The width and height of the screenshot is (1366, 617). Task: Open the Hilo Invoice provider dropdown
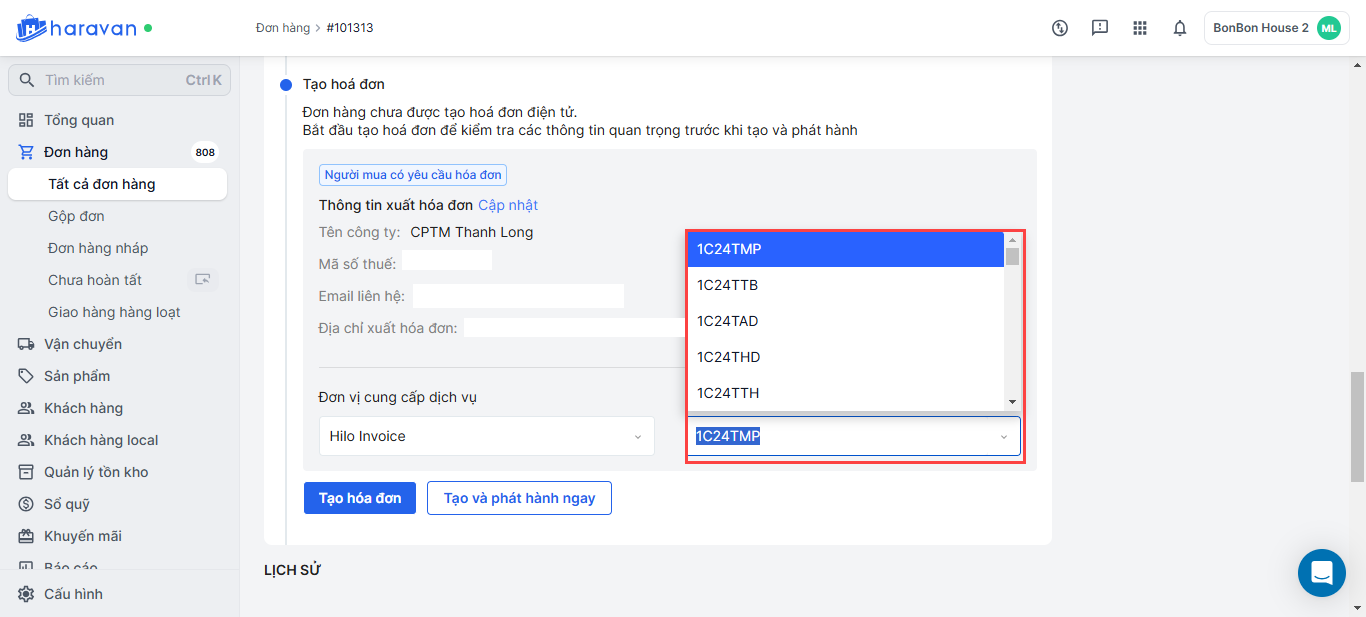(486, 436)
